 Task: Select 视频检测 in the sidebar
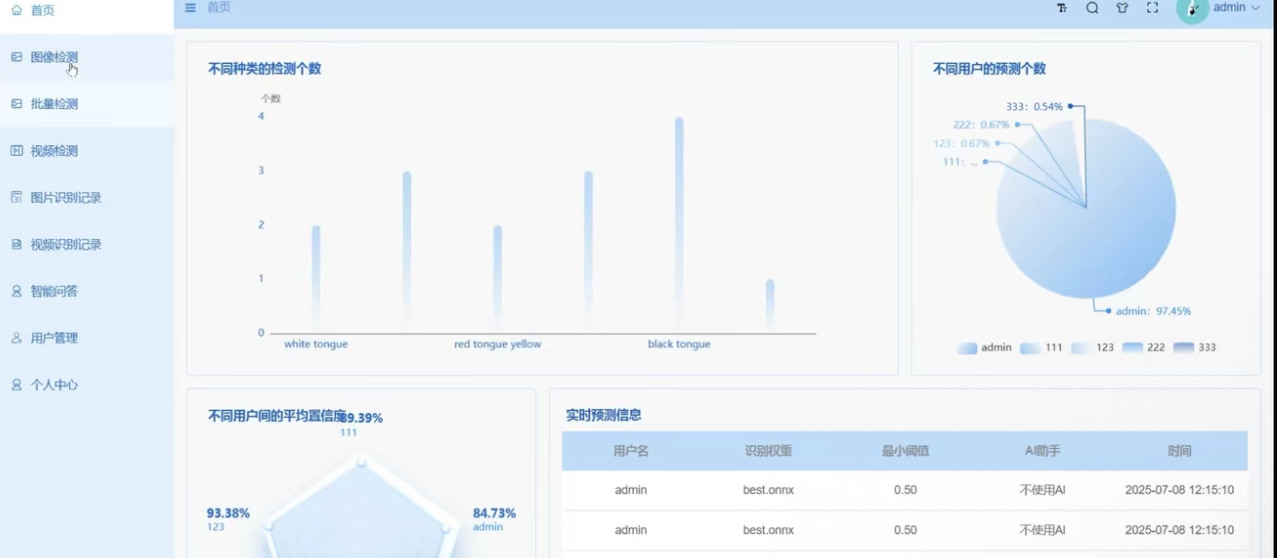point(87,151)
